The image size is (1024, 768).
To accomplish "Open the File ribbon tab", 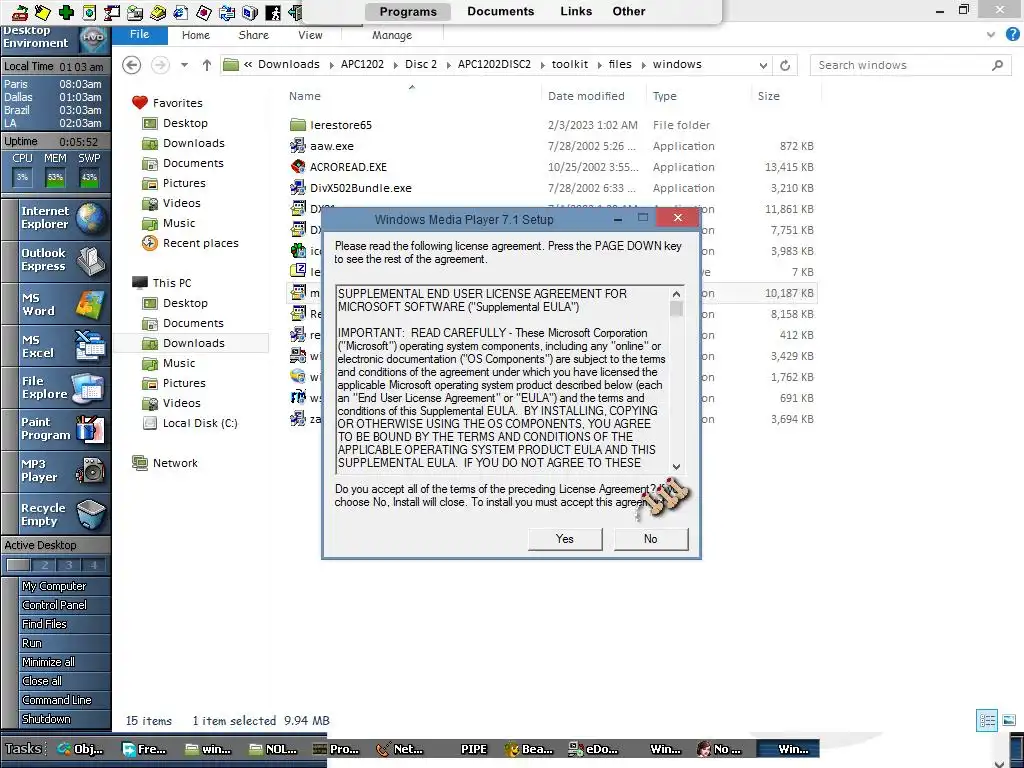I will click(139, 35).
